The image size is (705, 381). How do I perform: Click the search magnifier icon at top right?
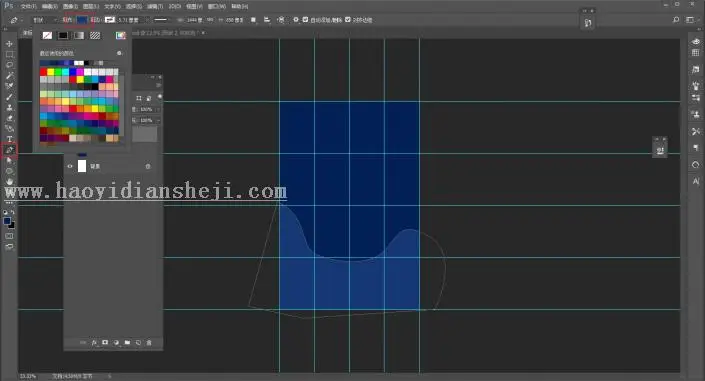point(676,20)
